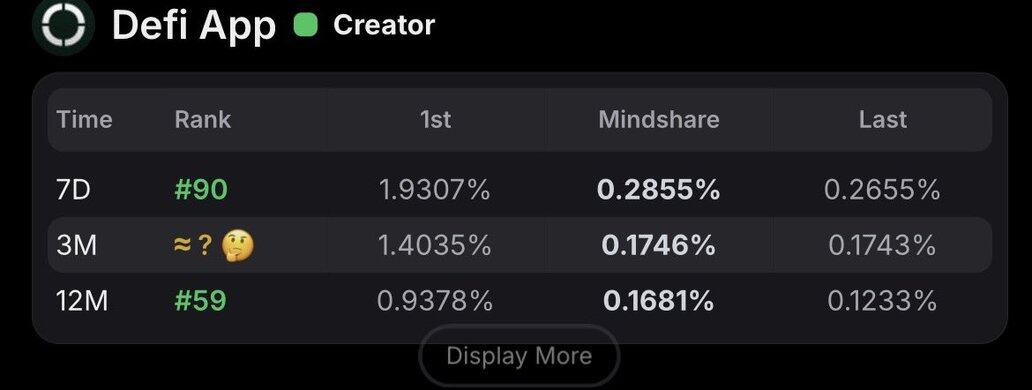Click the green #59 rank value
Screen dimensions: 1032x390
coord(200,301)
